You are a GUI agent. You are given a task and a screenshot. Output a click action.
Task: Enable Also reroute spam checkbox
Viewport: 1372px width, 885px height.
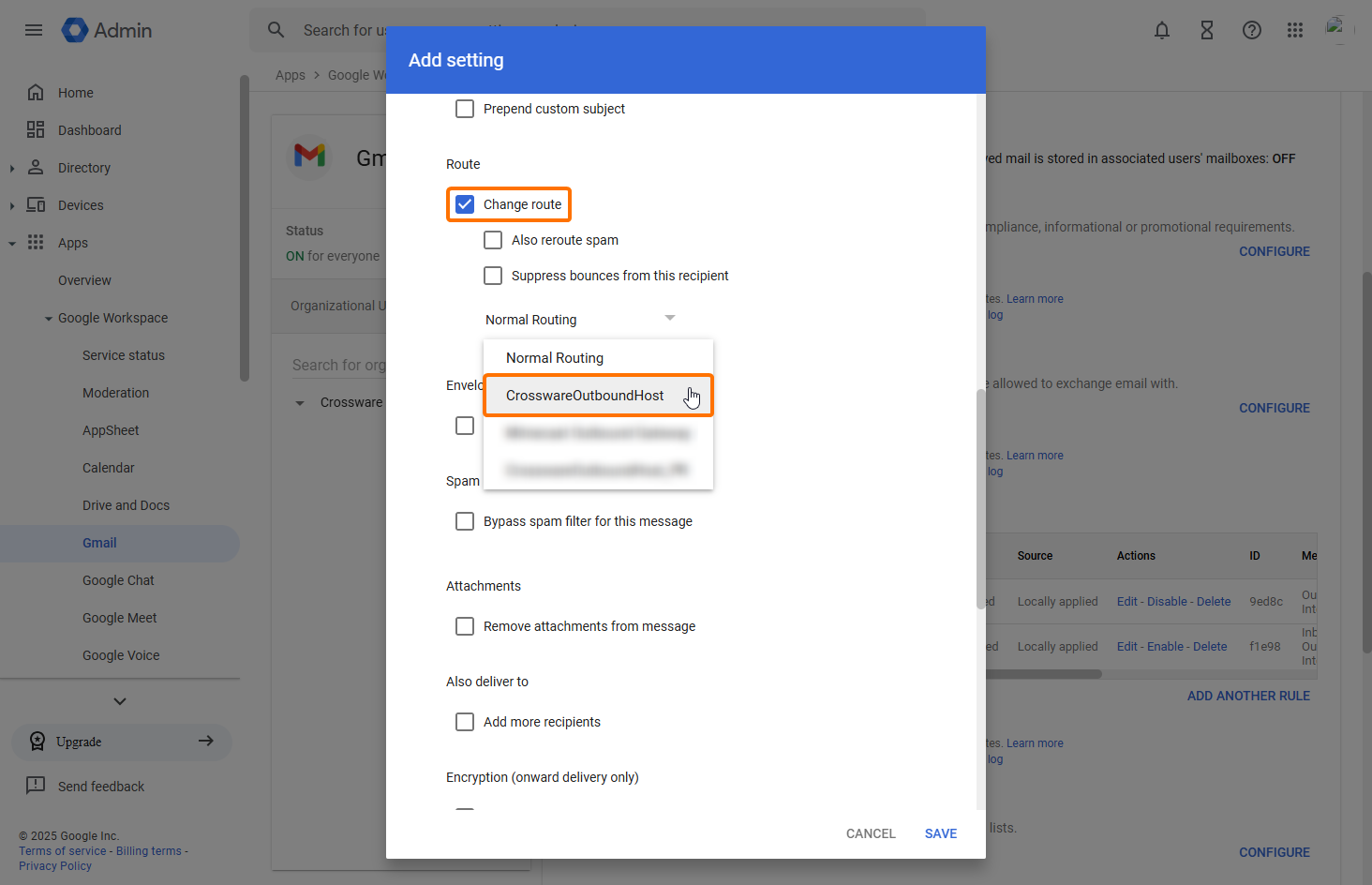click(493, 240)
